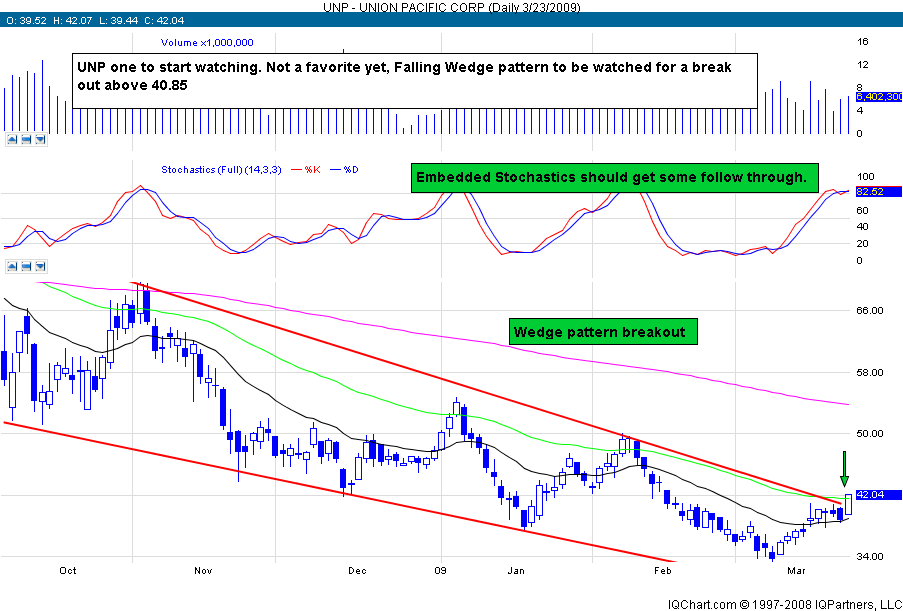Move the Stochastics panel down with its arrow icon
Screen dimensions: 903x611
[x=40, y=266]
